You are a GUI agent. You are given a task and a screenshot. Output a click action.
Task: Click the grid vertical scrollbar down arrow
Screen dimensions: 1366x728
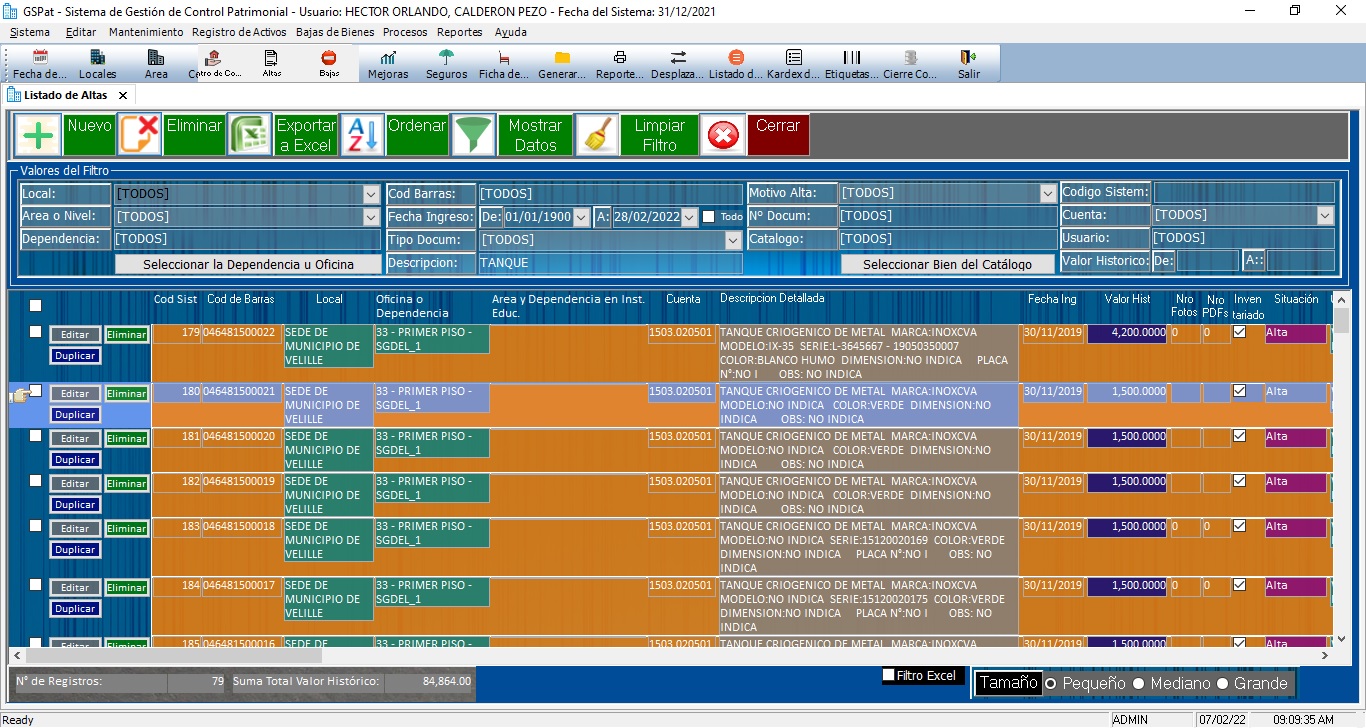pos(1341,638)
